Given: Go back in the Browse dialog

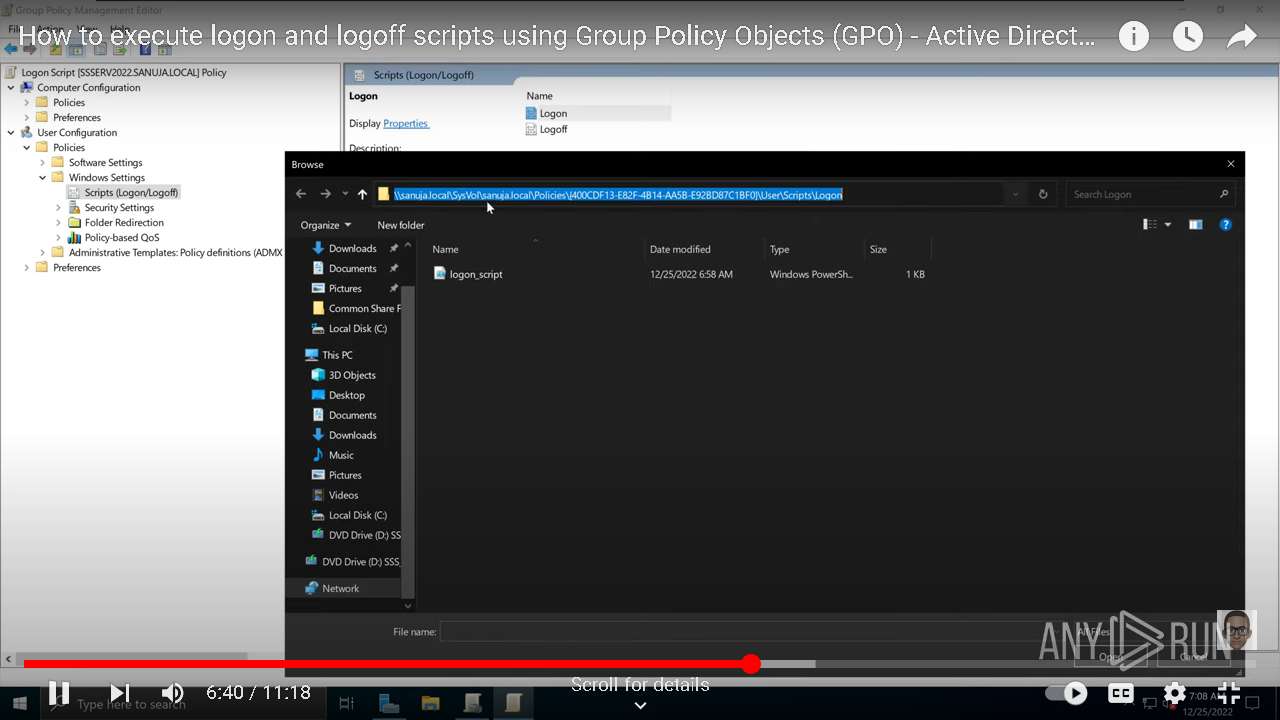Looking at the screenshot, I should point(301,194).
